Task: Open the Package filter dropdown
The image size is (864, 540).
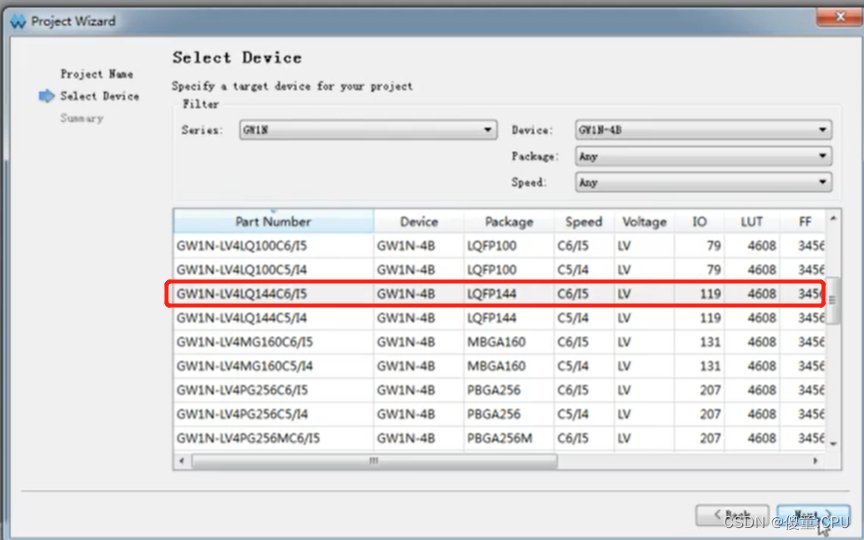Action: coord(703,156)
